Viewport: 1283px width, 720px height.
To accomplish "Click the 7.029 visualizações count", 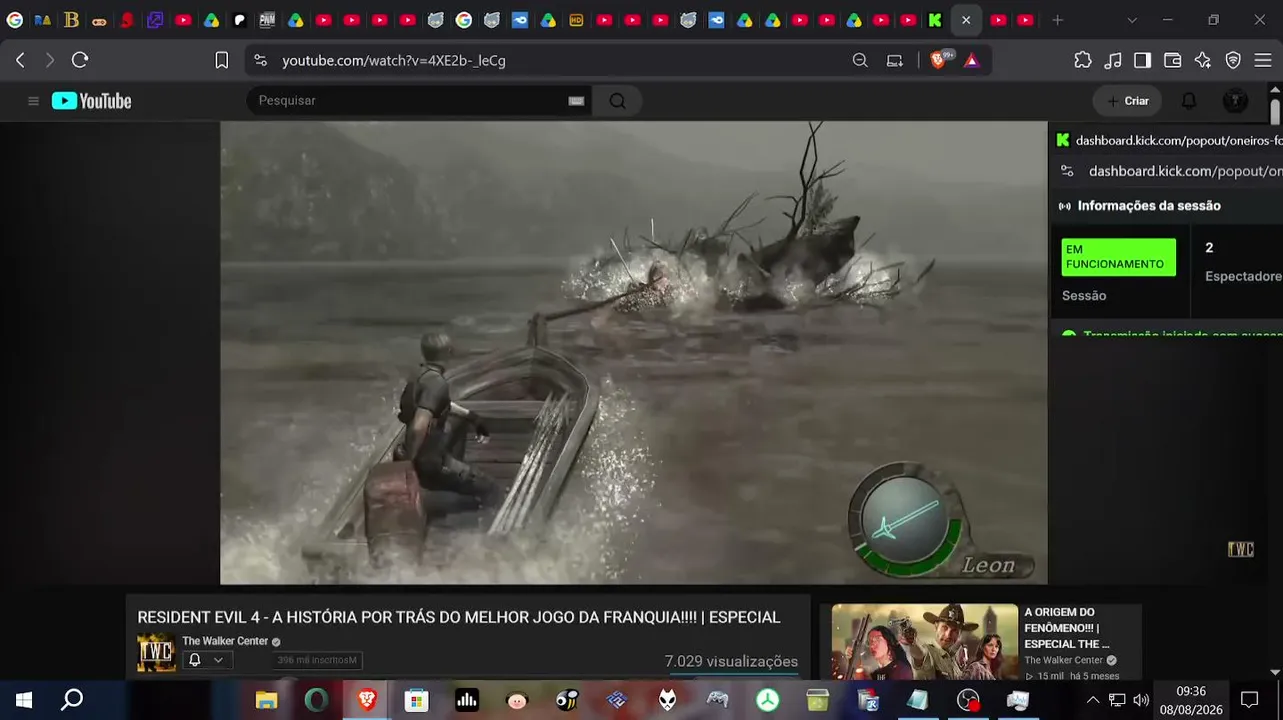I will coord(731,661).
